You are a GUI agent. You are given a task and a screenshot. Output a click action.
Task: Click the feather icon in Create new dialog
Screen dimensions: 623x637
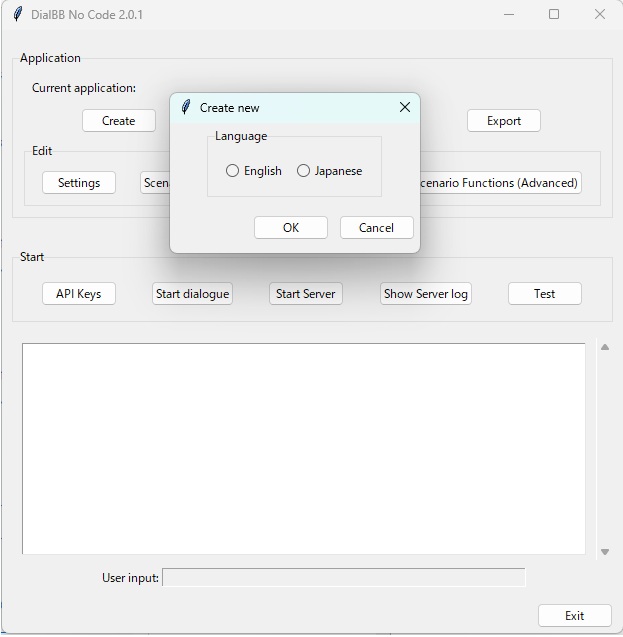(x=186, y=107)
